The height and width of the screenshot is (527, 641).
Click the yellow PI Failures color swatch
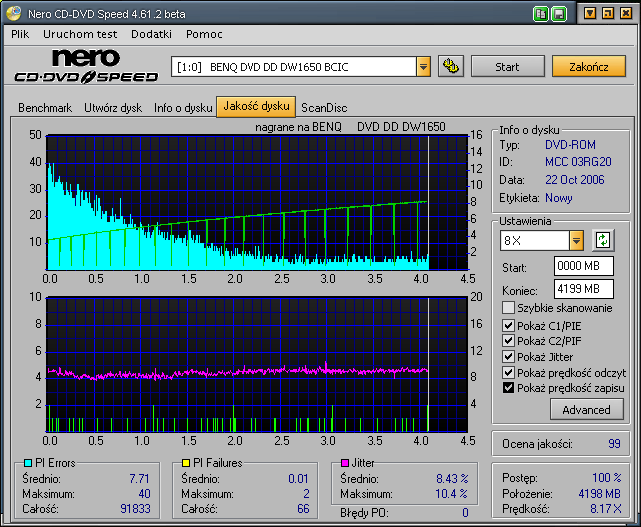pyautogui.click(x=186, y=463)
